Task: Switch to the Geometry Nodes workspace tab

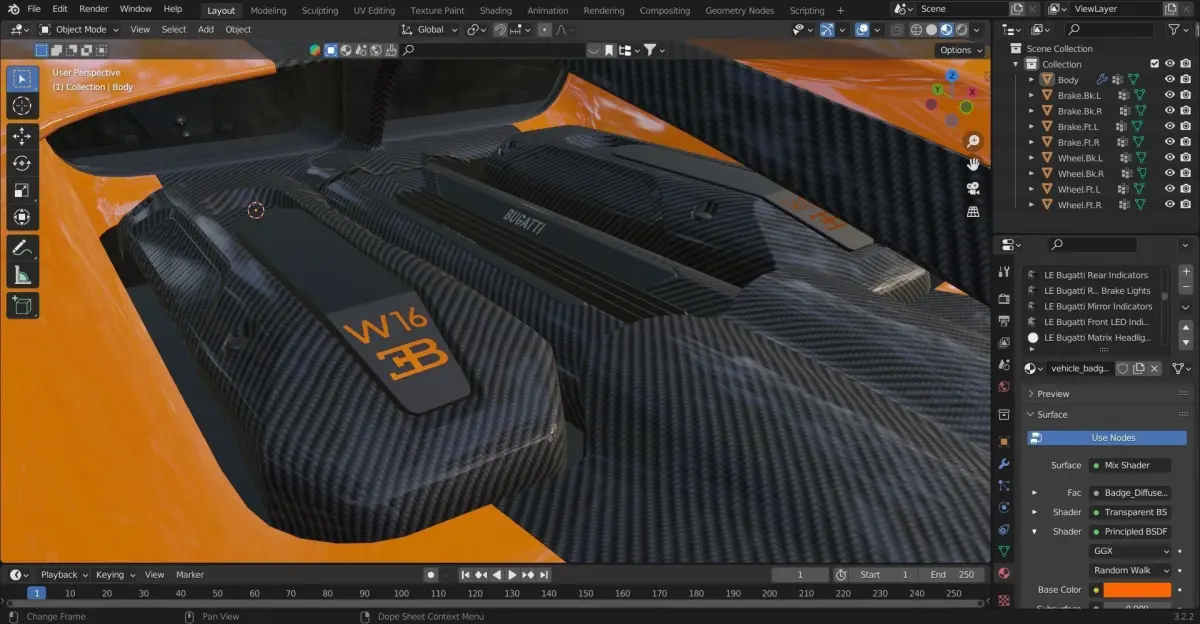Action: click(739, 10)
